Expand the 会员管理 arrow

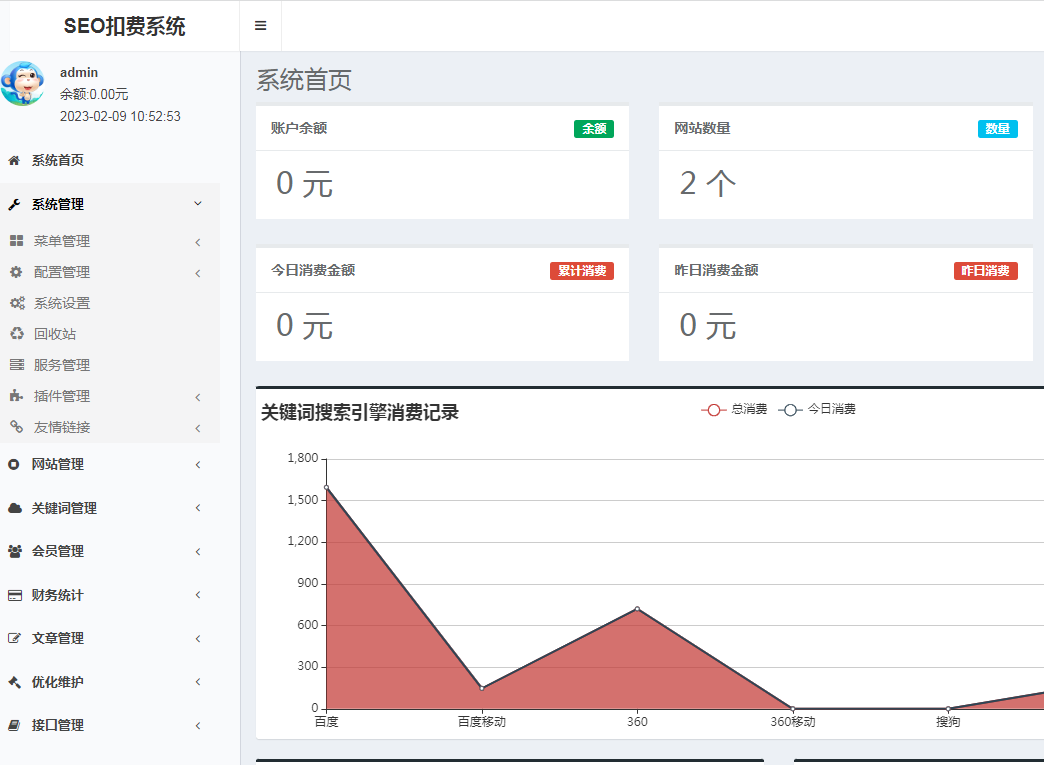[x=198, y=551]
